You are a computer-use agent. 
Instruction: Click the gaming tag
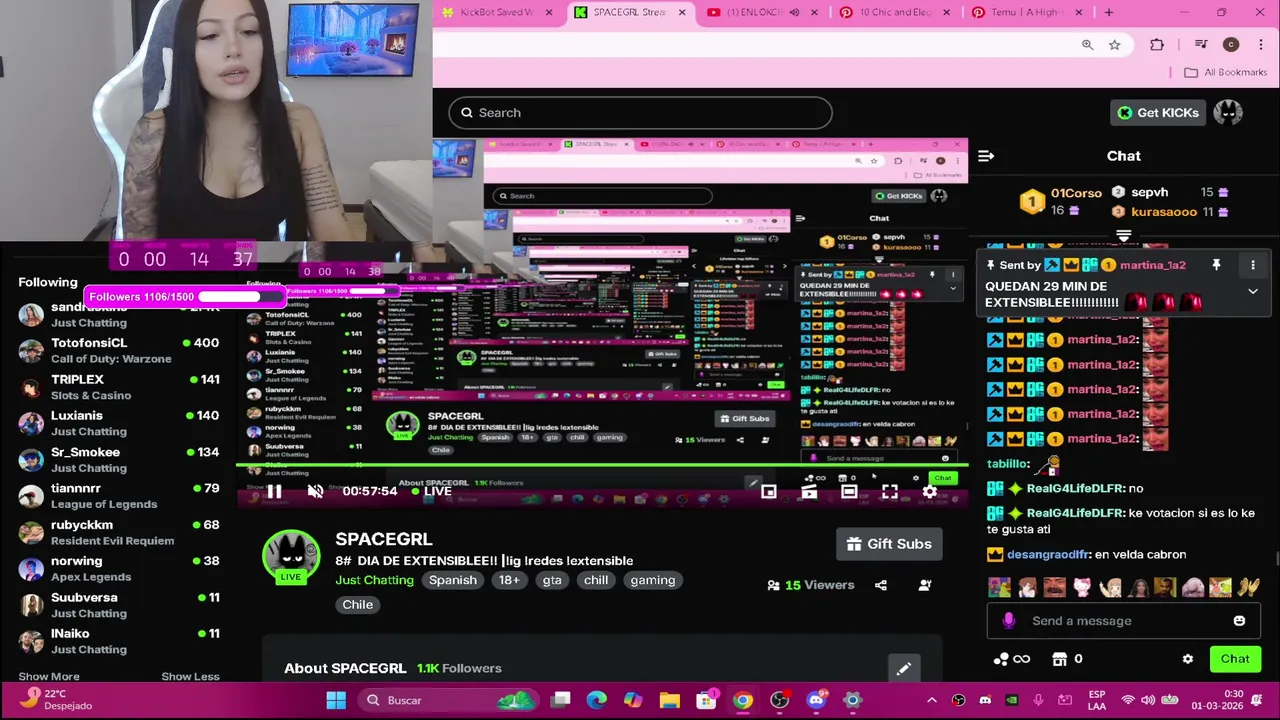[x=653, y=580]
